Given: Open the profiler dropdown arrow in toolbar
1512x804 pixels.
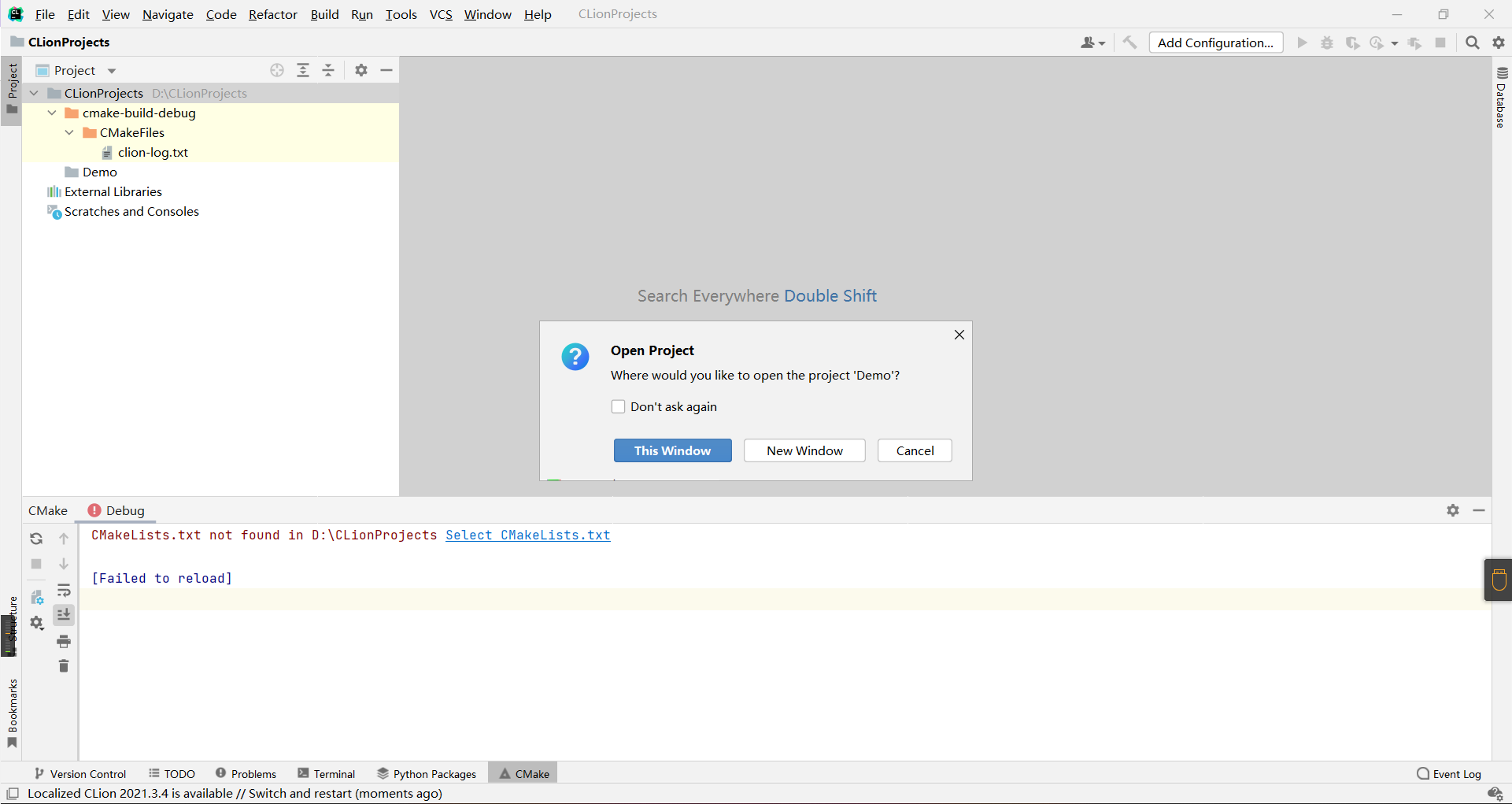Looking at the screenshot, I should [x=1395, y=43].
